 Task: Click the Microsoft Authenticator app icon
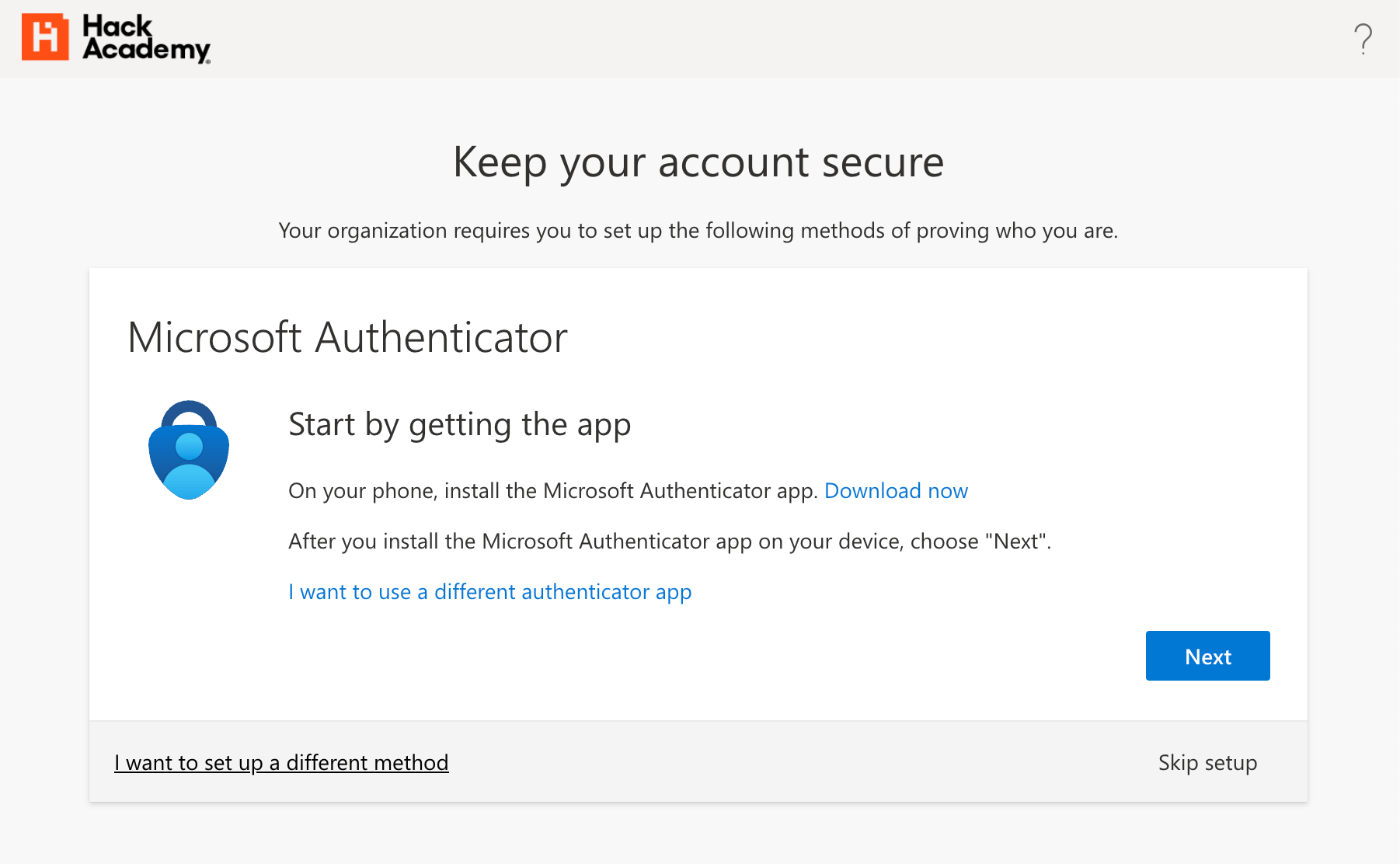pyautogui.click(x=189, y=450)
